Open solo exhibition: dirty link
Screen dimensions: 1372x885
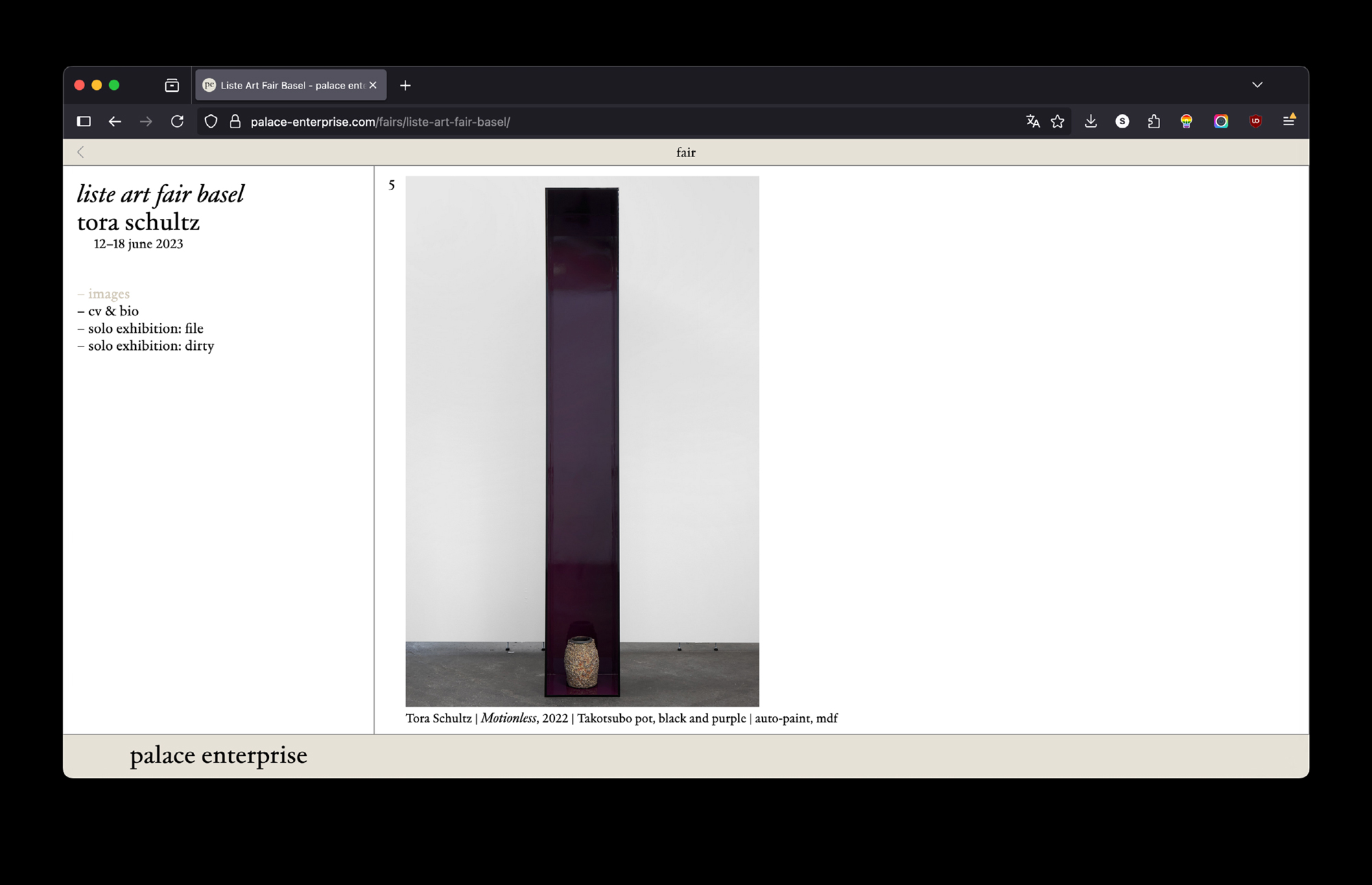[145, 346]
